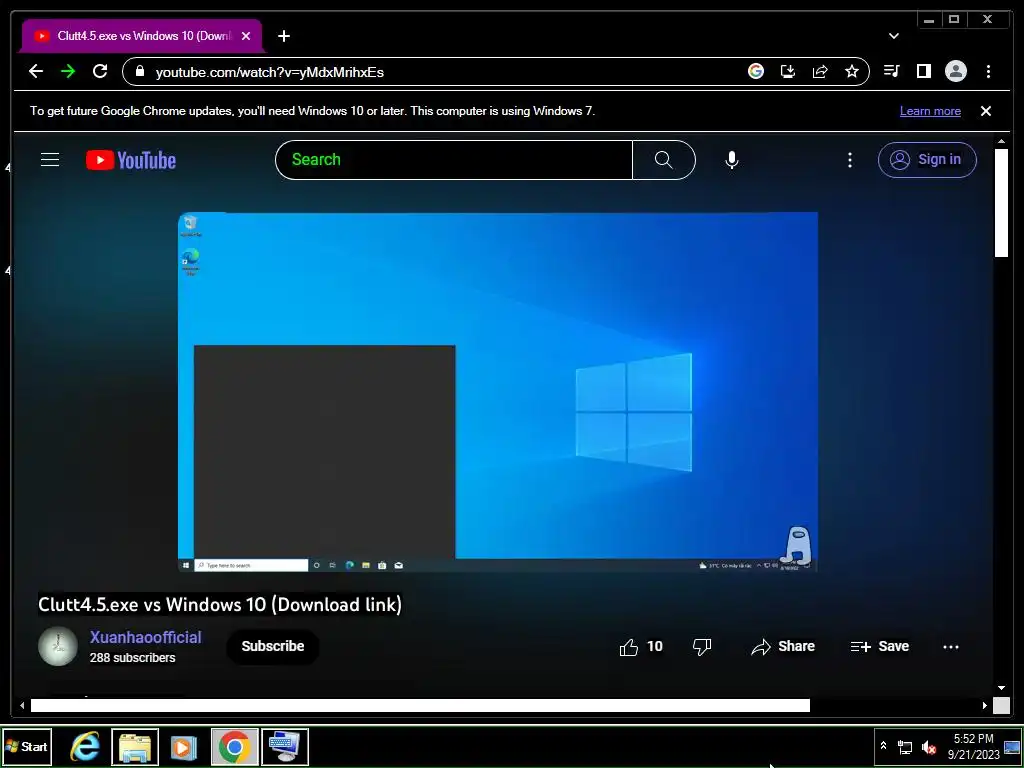Click the Google icon in address bar

(756, 71)
